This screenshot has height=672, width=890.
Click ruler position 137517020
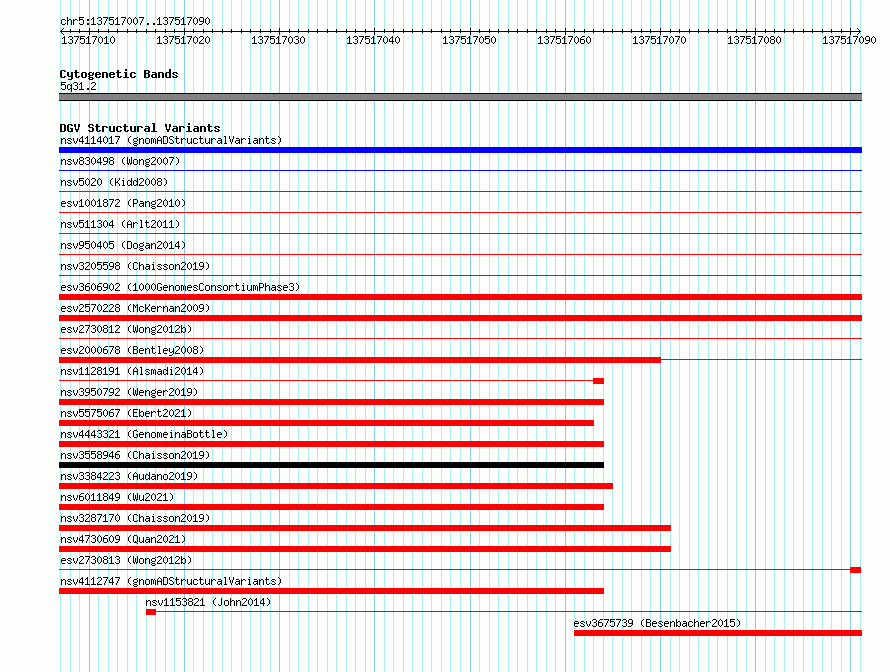183,40
